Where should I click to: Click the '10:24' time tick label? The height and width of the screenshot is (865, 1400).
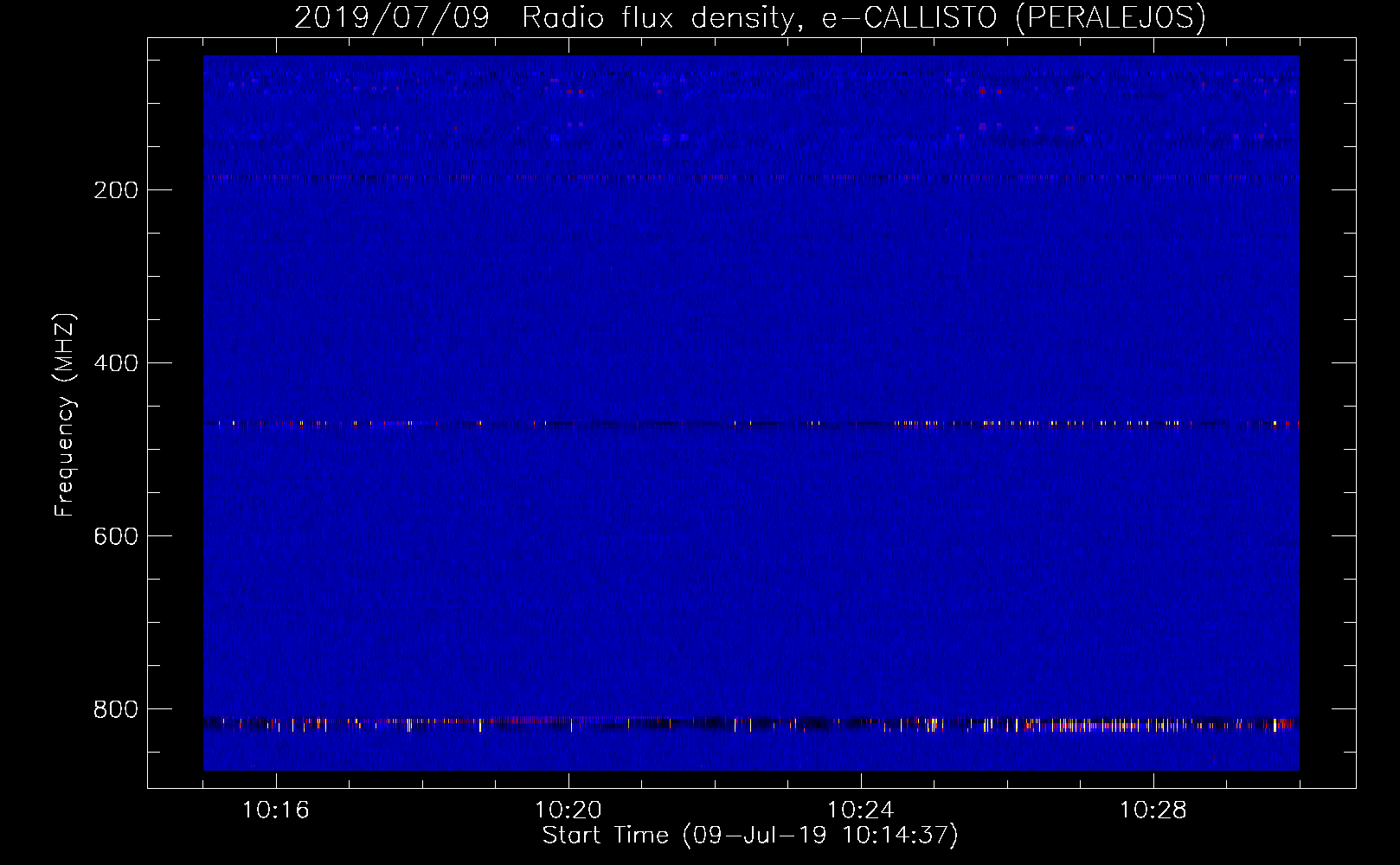pyautogui.click(x=861, y=811)
